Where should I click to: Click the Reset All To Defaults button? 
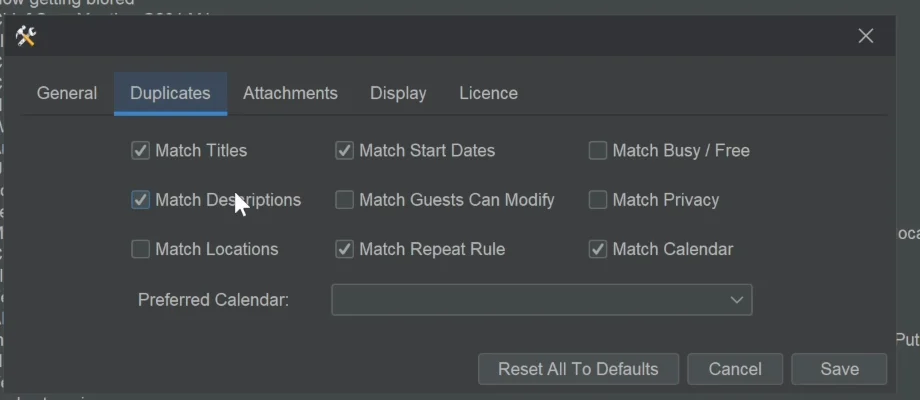pos(579,369)
